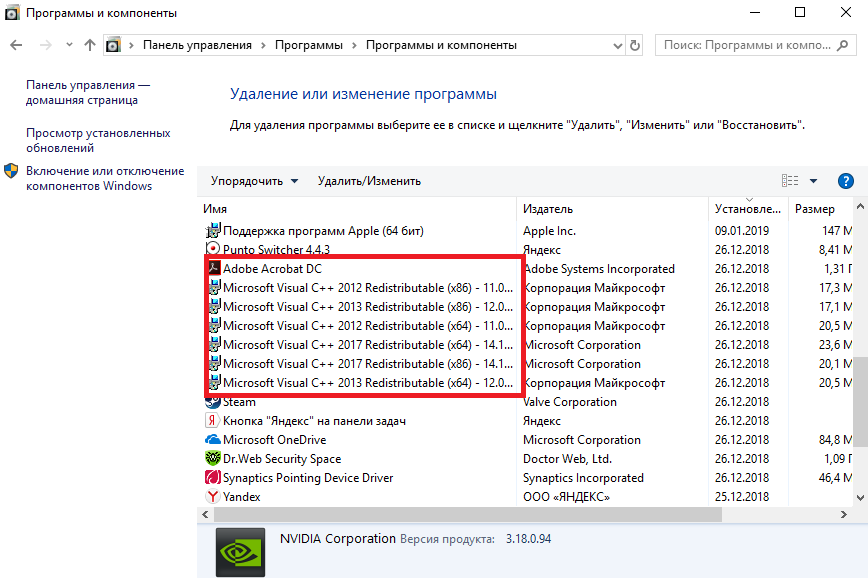The width and height of the screenshot is (868, 578).
Task: Open the Упорядочить menu
Action: tap(254, 181)
